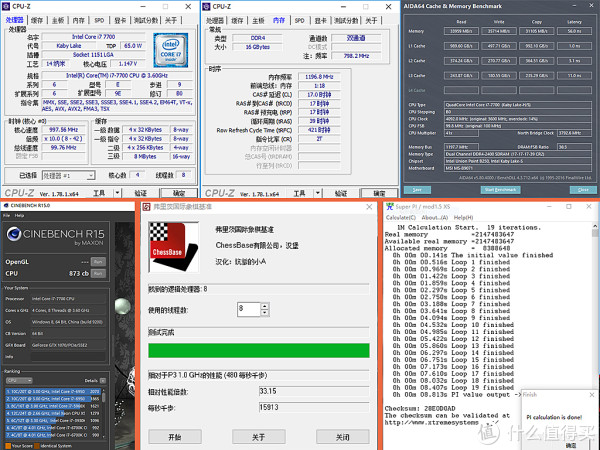Viewport: 600px width, 450px height.
Task: Open About...(A) menu in Super PI
Action: 434,217
